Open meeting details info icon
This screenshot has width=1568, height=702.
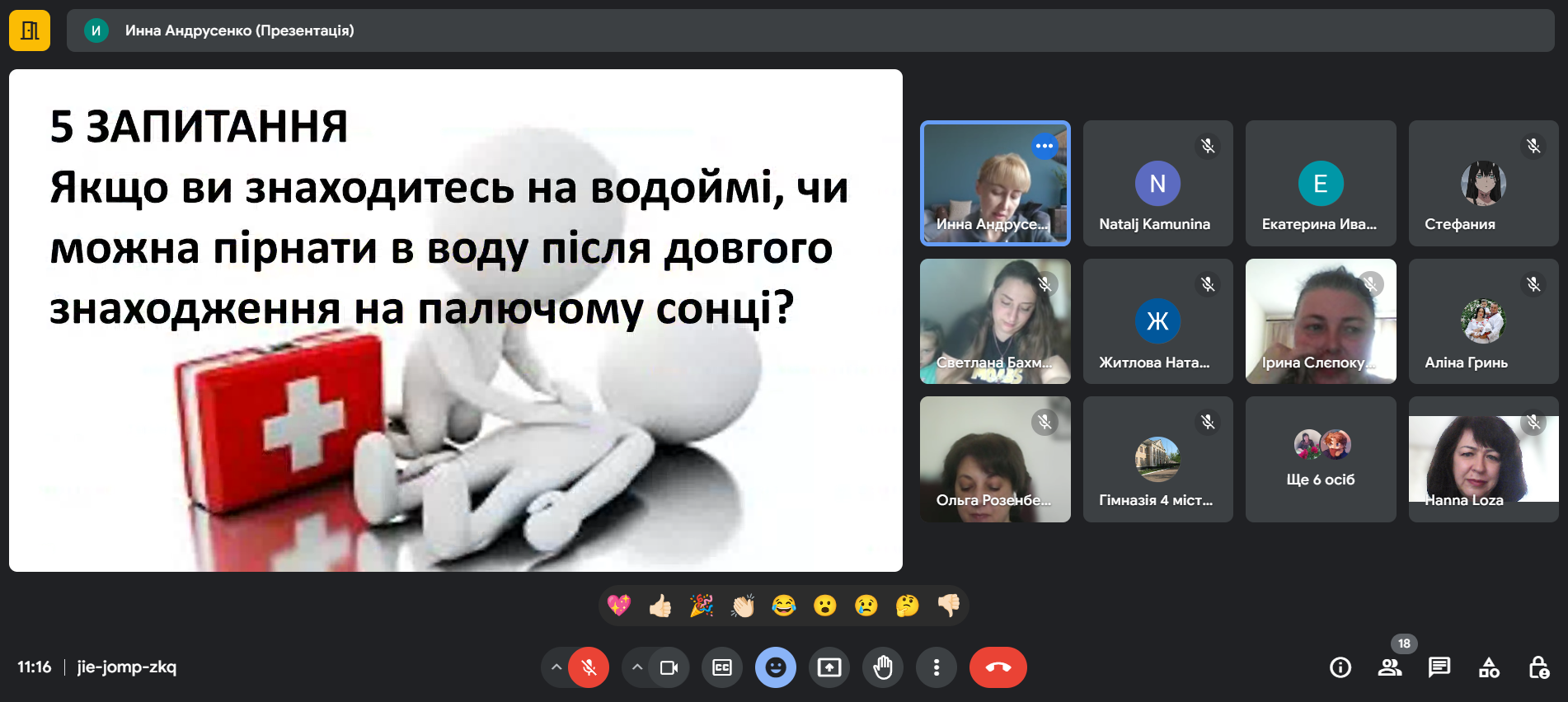click(x=1340, y=667)
